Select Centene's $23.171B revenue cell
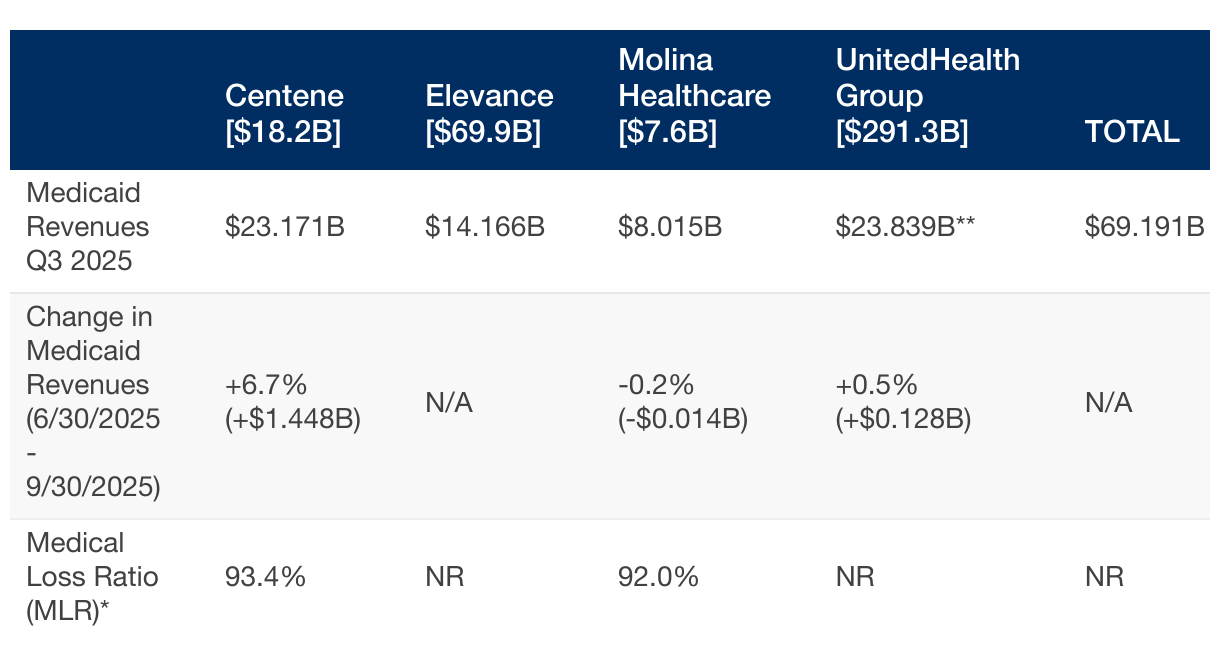1220x652 pixels. (x=285, y=227)
